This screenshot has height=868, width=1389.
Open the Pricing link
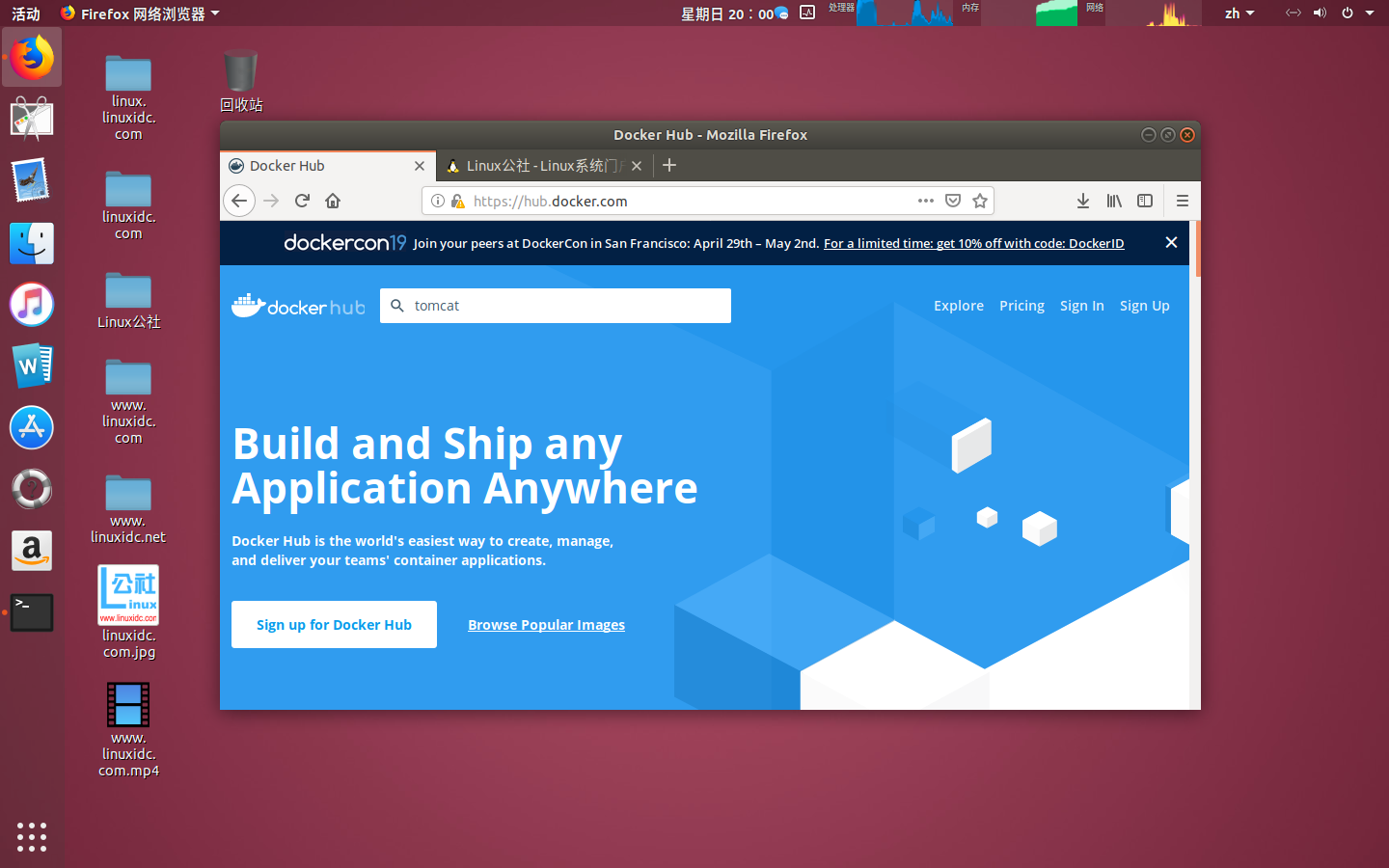(x=1021, y=306)
